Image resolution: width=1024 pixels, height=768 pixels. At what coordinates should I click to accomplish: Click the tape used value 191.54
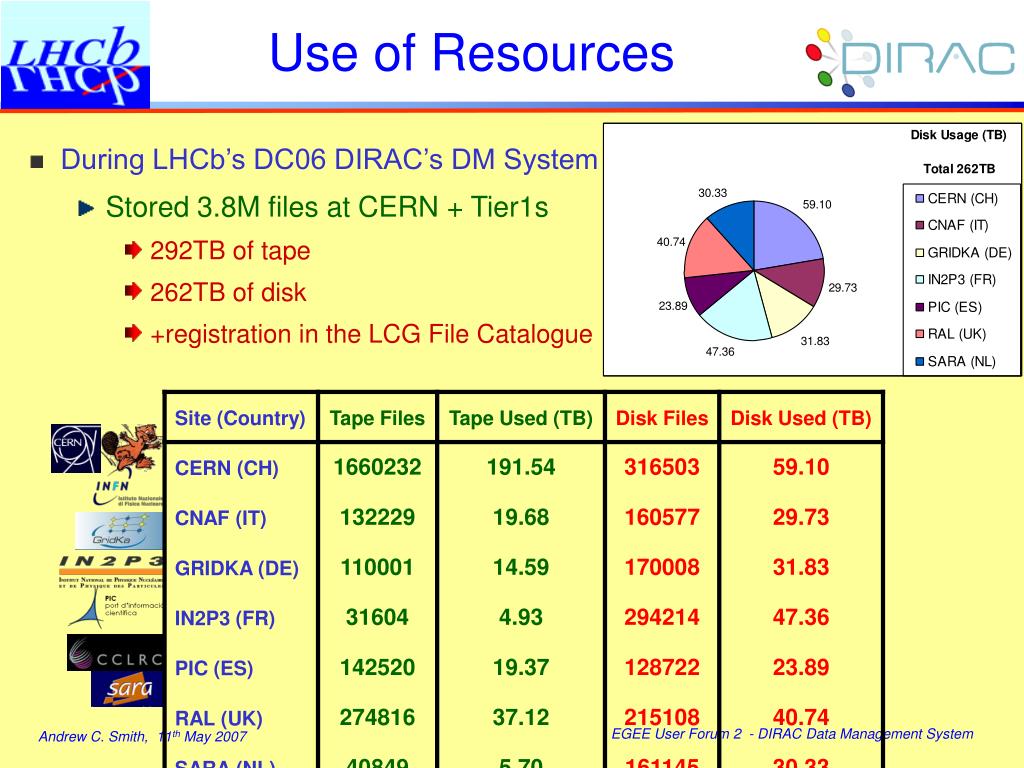click(x=521, y=467)
